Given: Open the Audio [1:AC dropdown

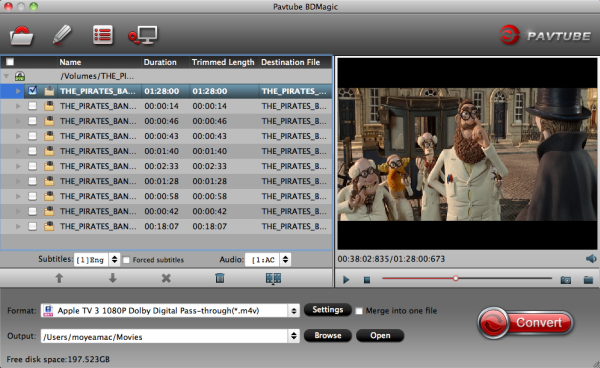Looking at the screenshot, I should point(268,260).
